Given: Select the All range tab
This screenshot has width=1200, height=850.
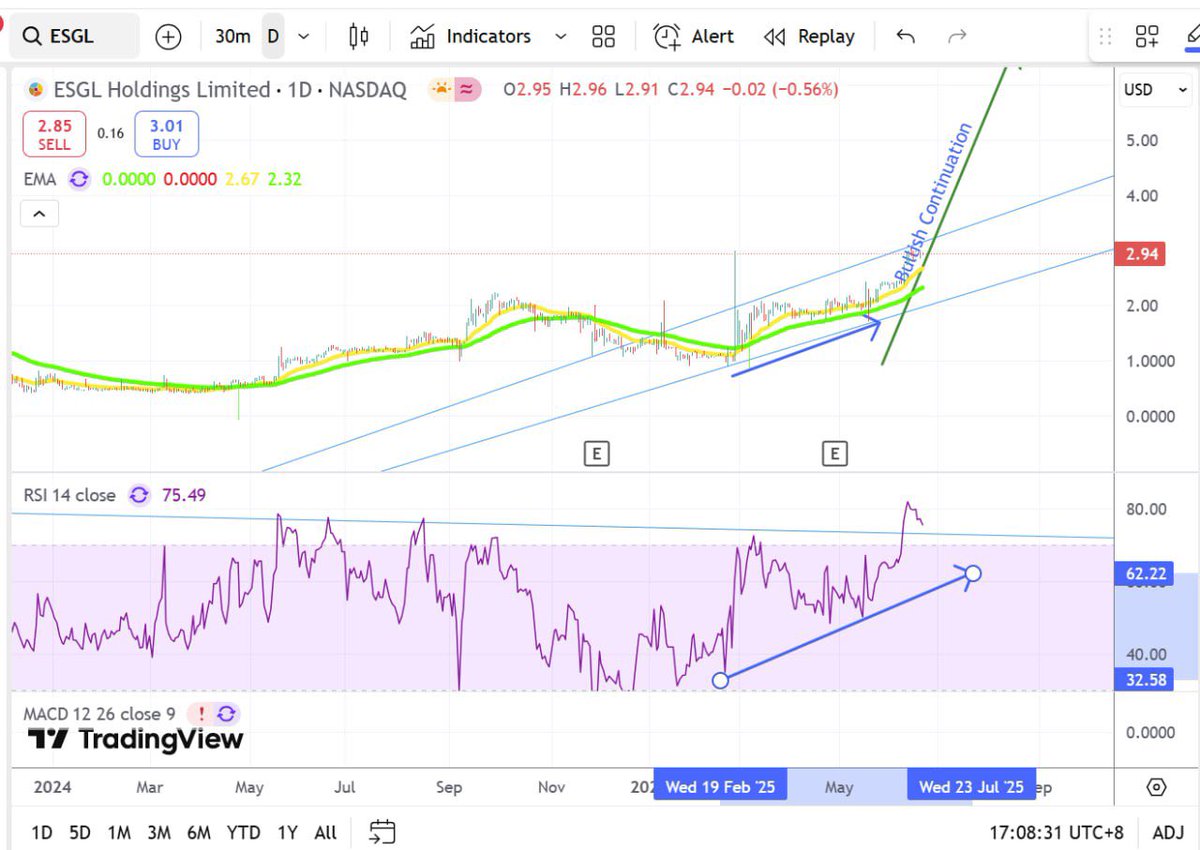Looking at the screenshot, I should (325, 832).
